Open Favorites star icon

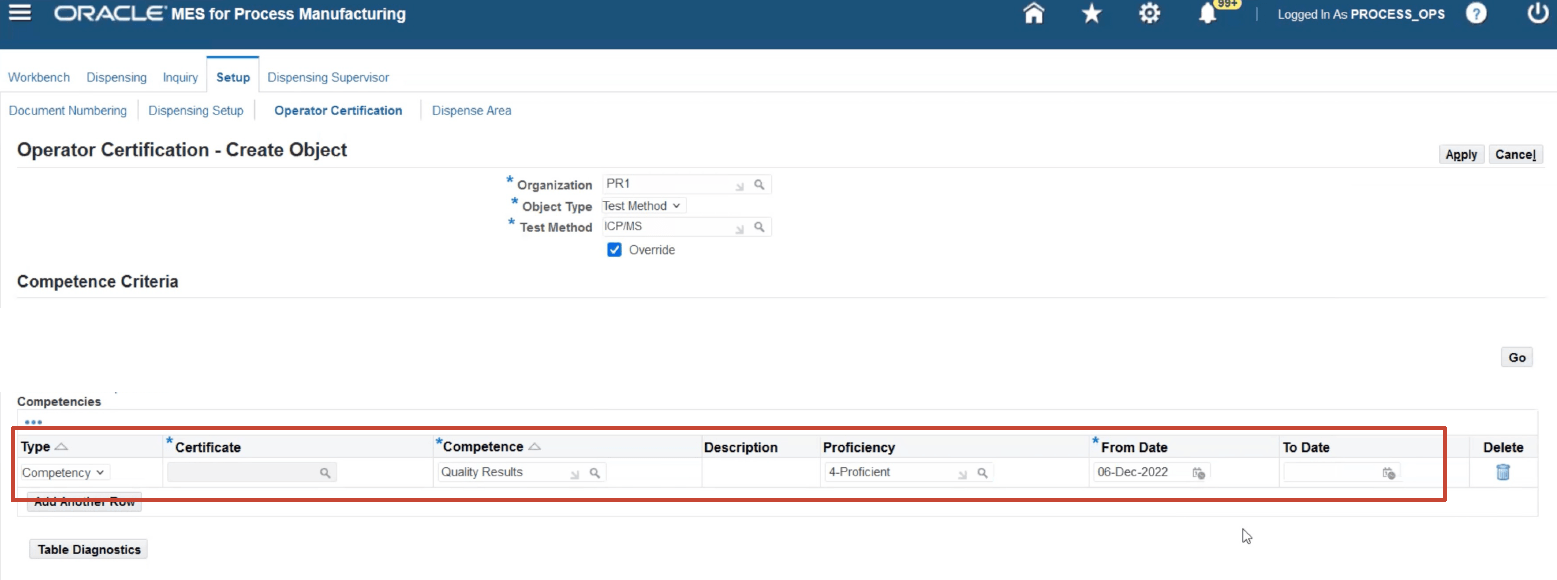point(1092,14)
